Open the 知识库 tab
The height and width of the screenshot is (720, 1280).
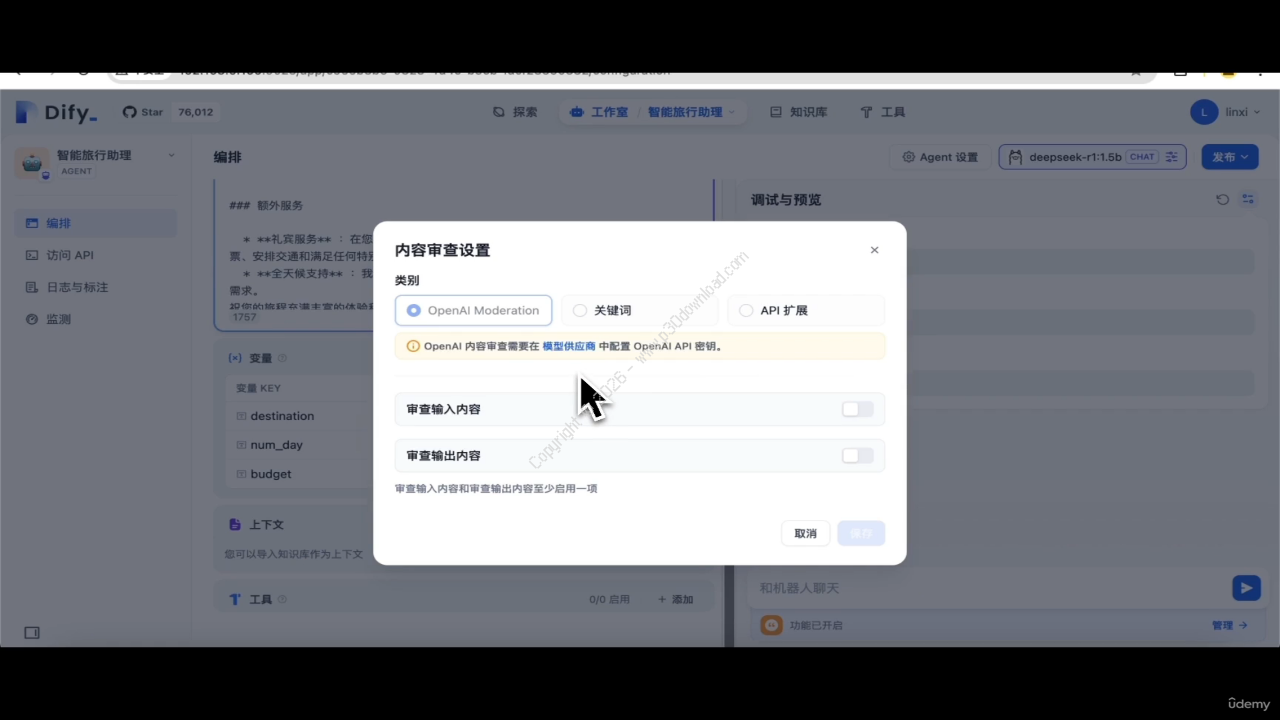798,112
